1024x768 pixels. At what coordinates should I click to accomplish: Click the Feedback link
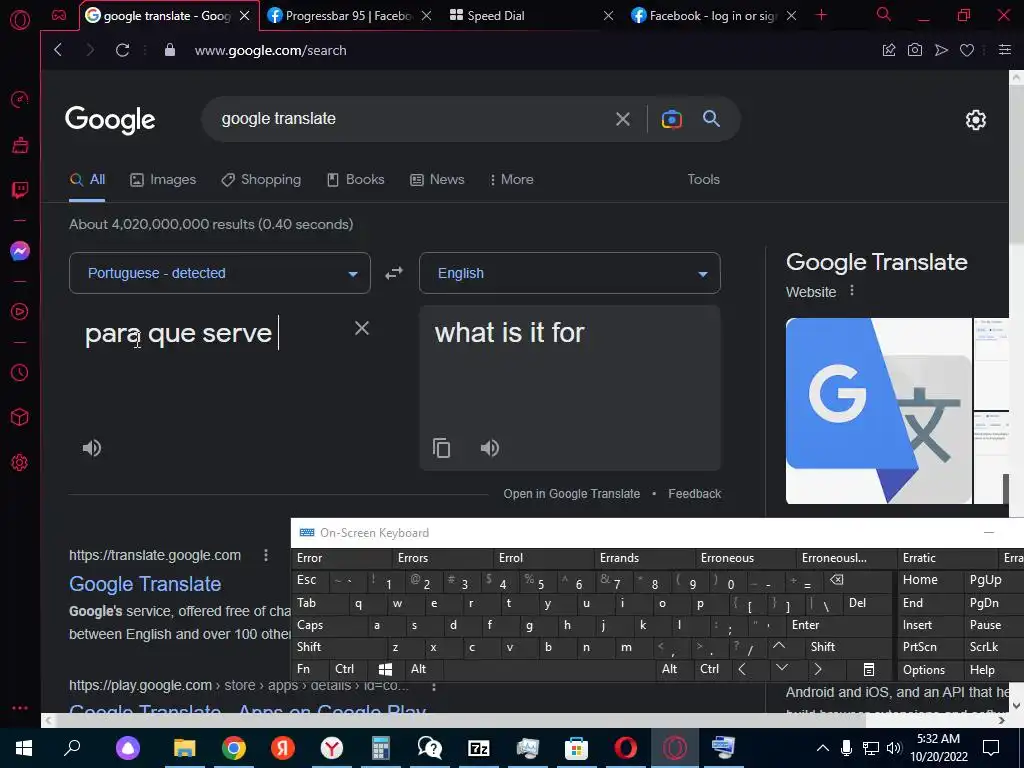click(694, 494)
